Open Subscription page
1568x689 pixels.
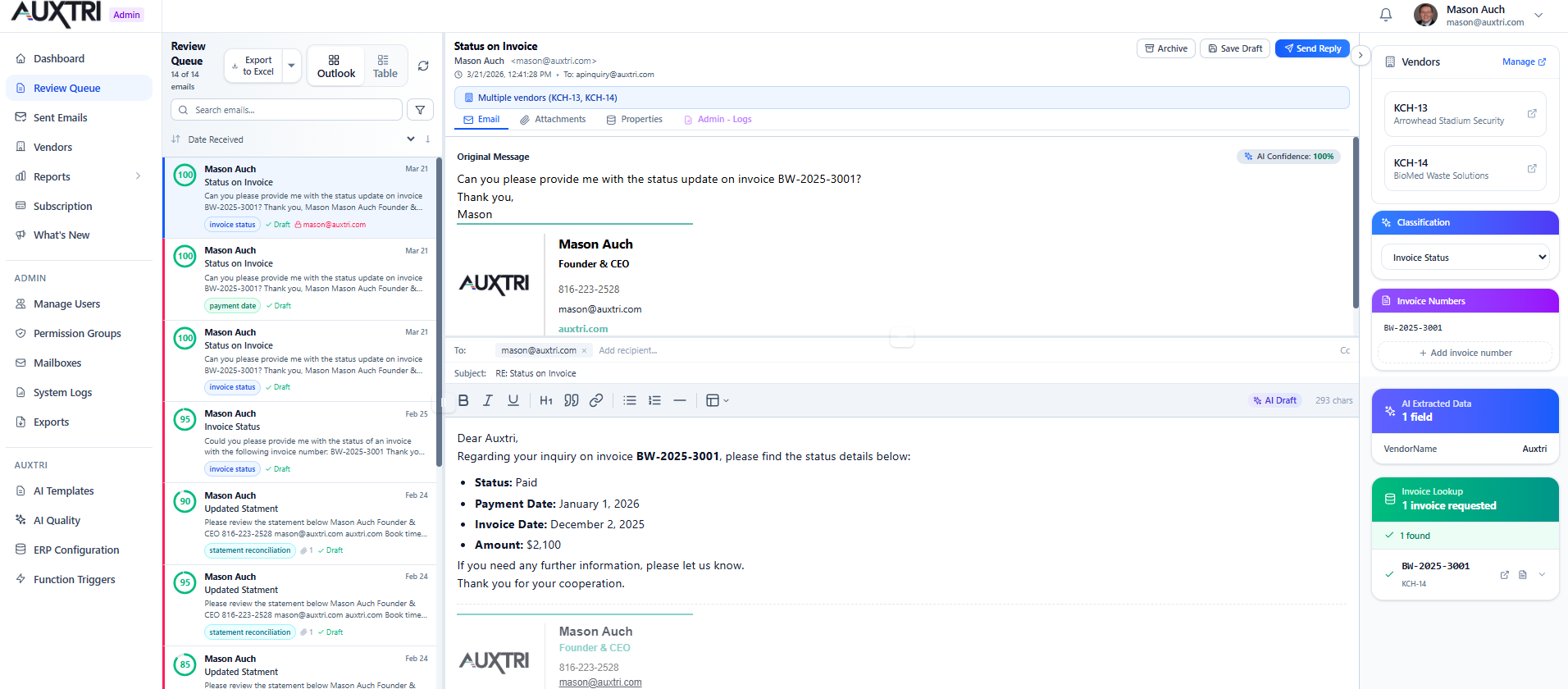79,206
